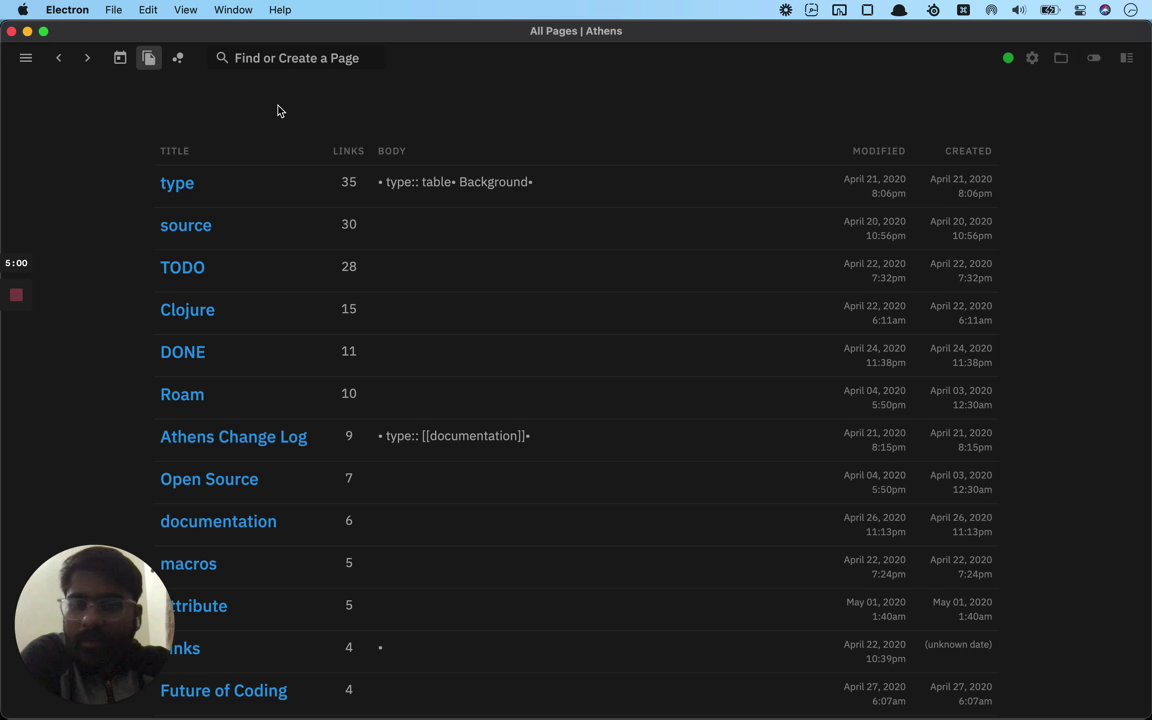Click the body text 'type:: [[documentation]]'

coord(456,436)
